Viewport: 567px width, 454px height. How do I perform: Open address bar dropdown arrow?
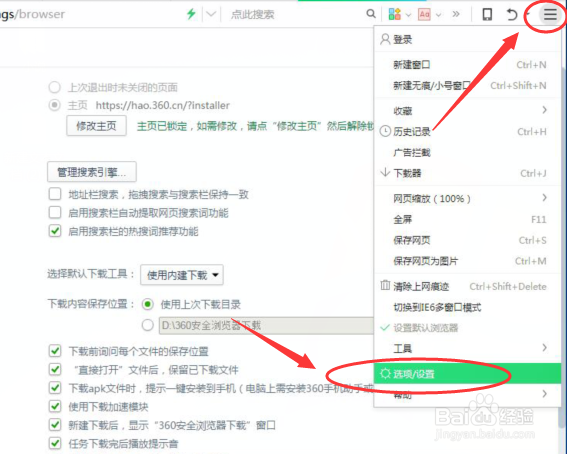tap(211, 14)
